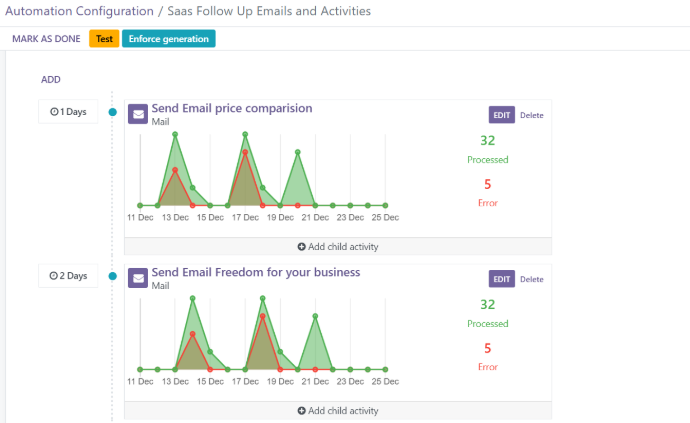This screenshot has width=690, height=423.
Task: Click the clock icon in 1 Days label
Action: (x=54, y=112)
